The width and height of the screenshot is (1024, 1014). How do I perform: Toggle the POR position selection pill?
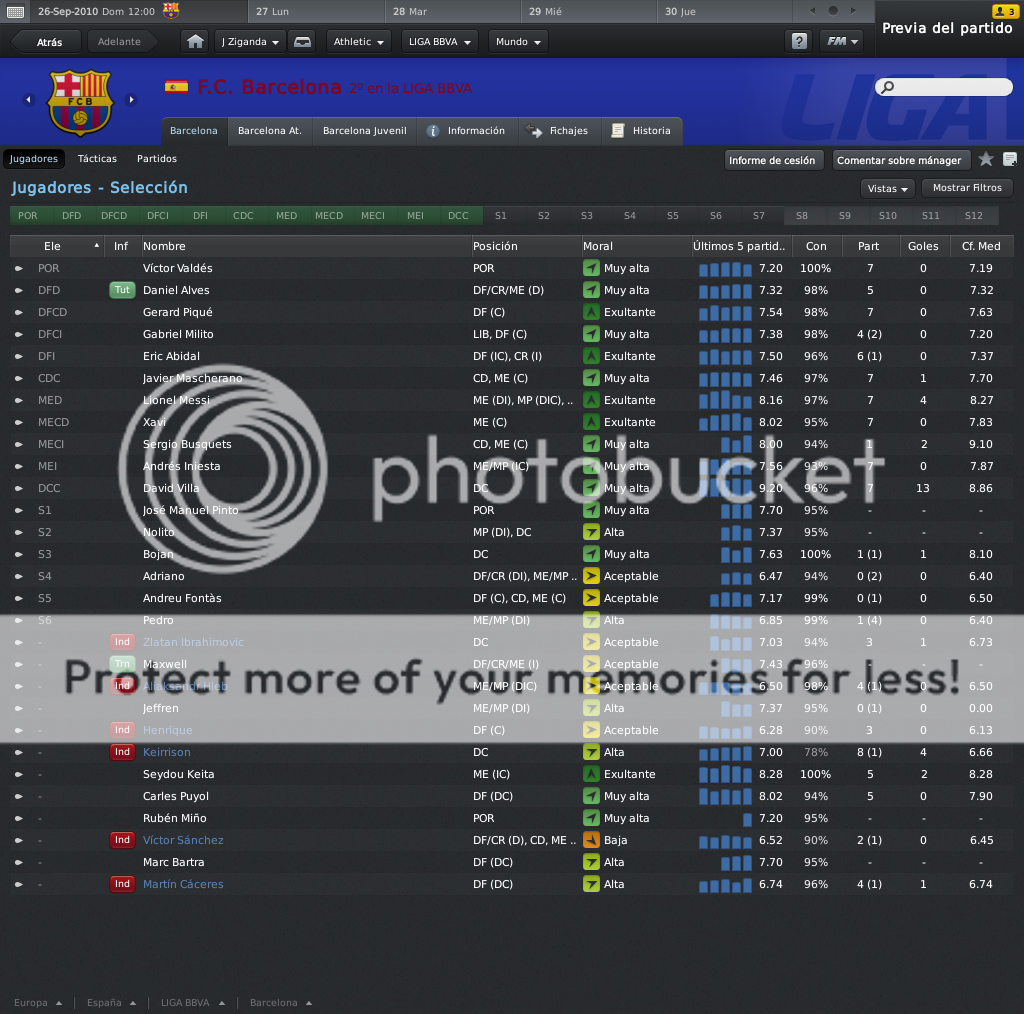[x=27, y=215]
